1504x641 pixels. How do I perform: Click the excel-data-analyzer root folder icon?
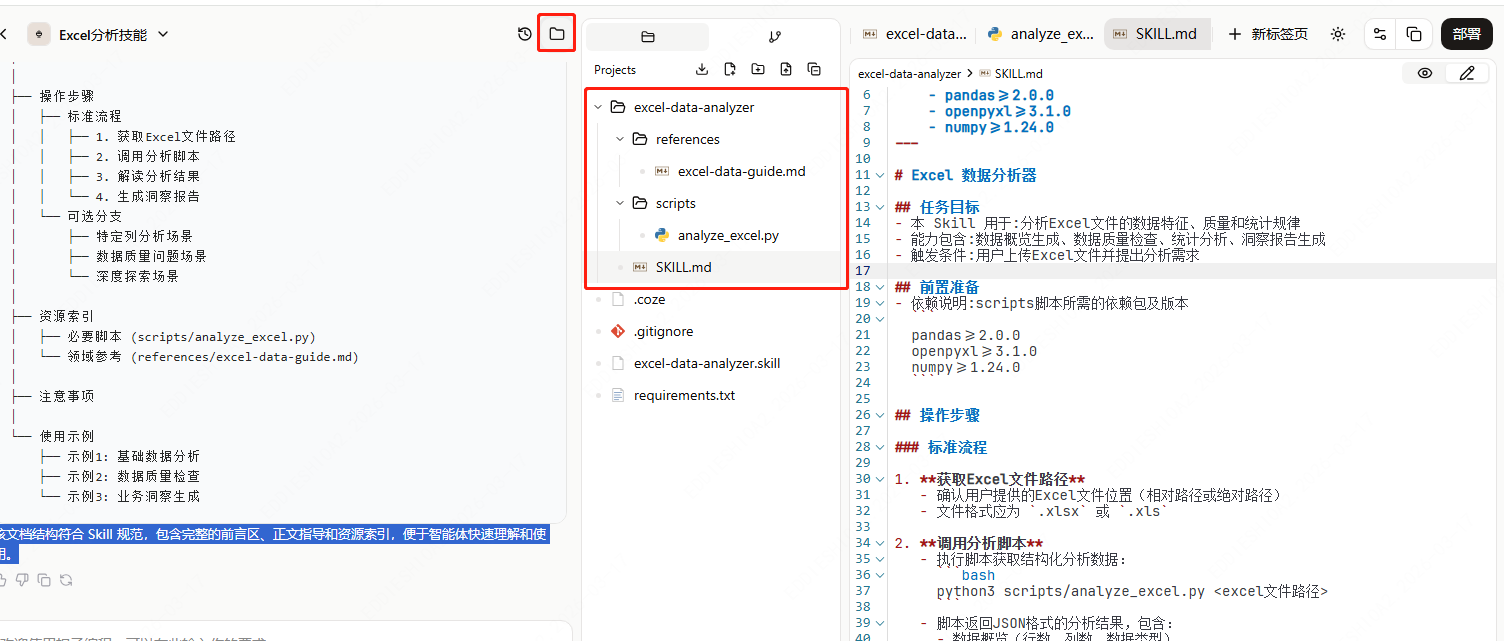tap(617, 107)
